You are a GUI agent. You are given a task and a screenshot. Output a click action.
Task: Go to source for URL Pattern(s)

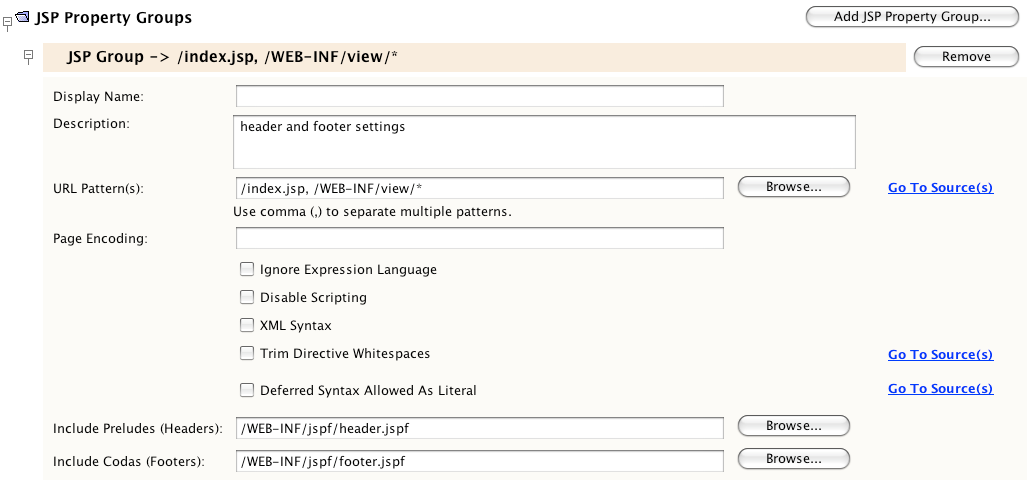point(940,188)
